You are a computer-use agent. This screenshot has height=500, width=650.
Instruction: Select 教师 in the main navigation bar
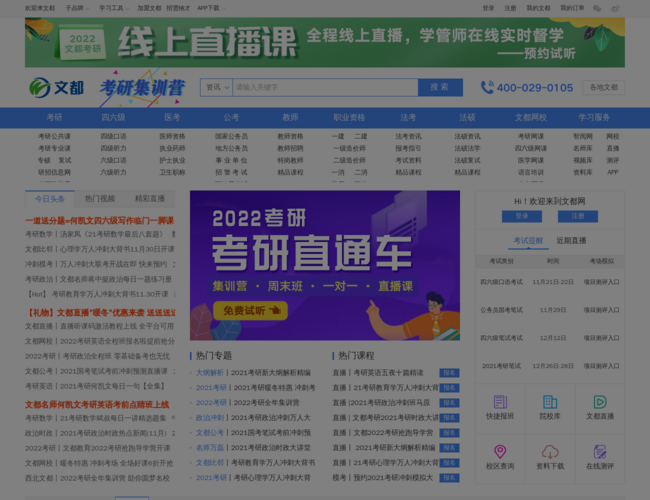pyautogui.click(x=290, y=117)
